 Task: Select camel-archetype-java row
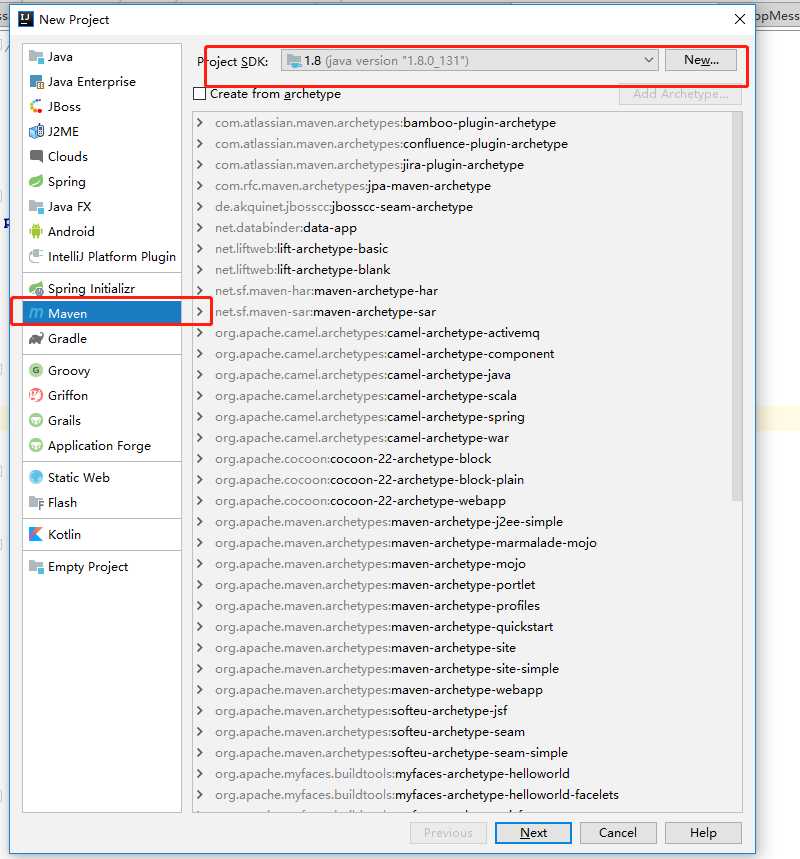463,375
